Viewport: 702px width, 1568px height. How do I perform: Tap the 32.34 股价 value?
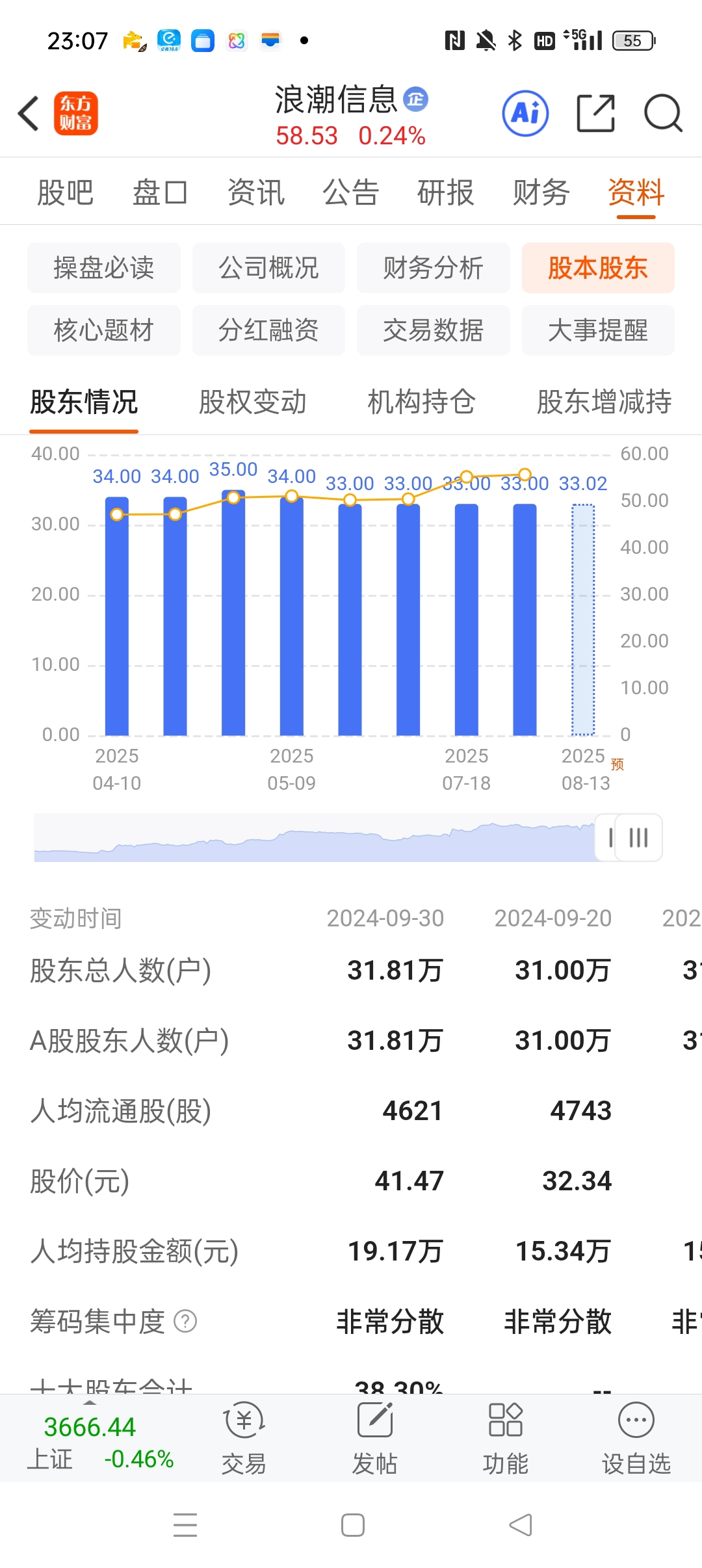[x=577, y=1181]
